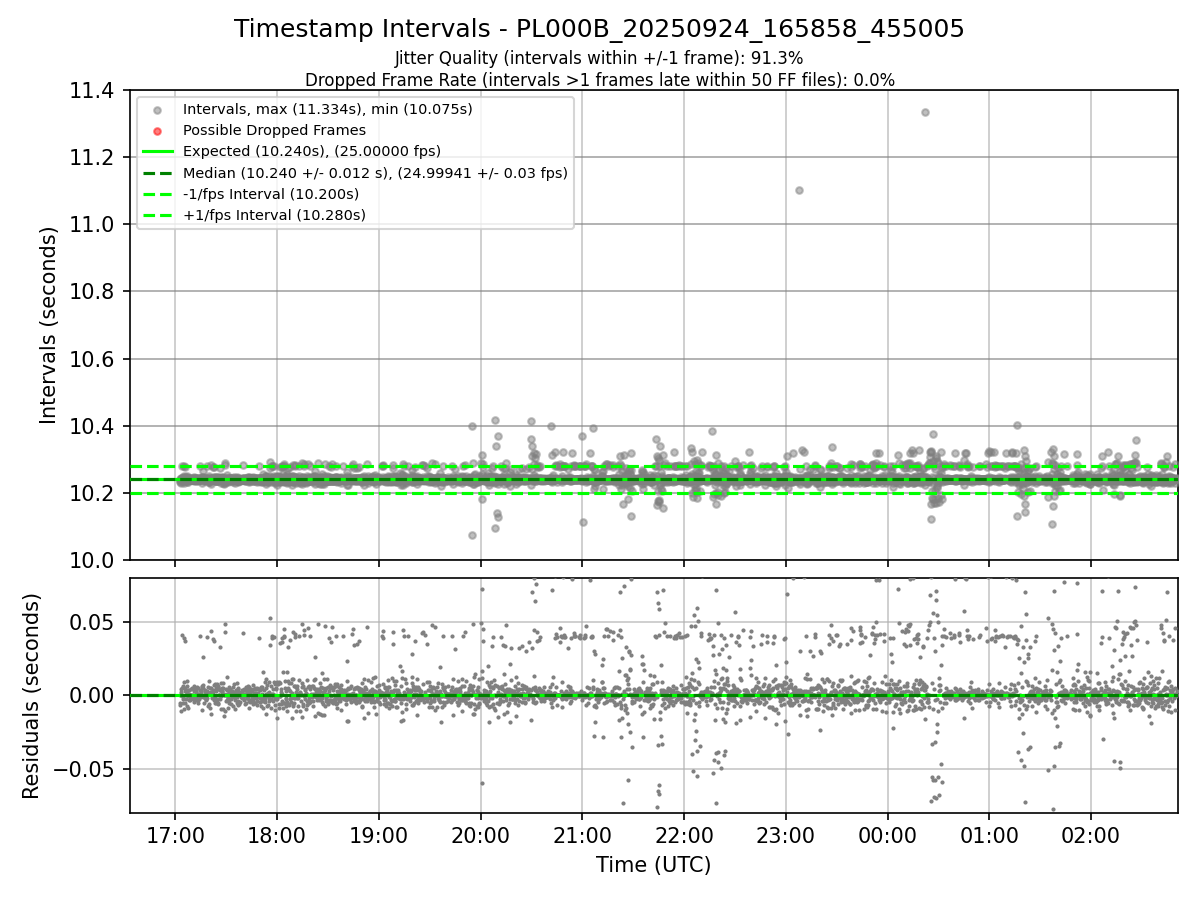The width and height of the screenshot is (1200, 900).
Task: Click the outlier data point near 11.1 seconds
Action: click(799, 190)
